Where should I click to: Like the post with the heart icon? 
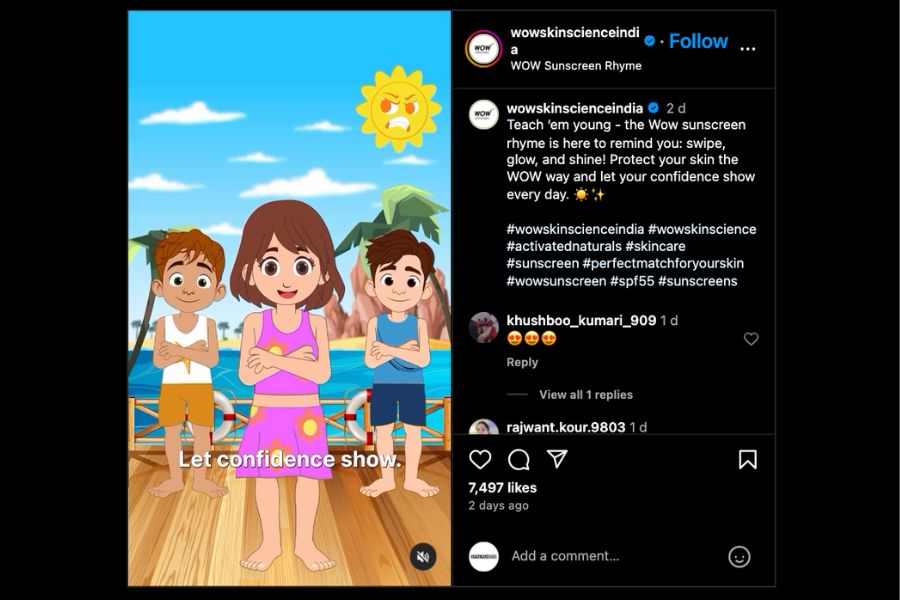pyautogui.click(x=480, y=459)
